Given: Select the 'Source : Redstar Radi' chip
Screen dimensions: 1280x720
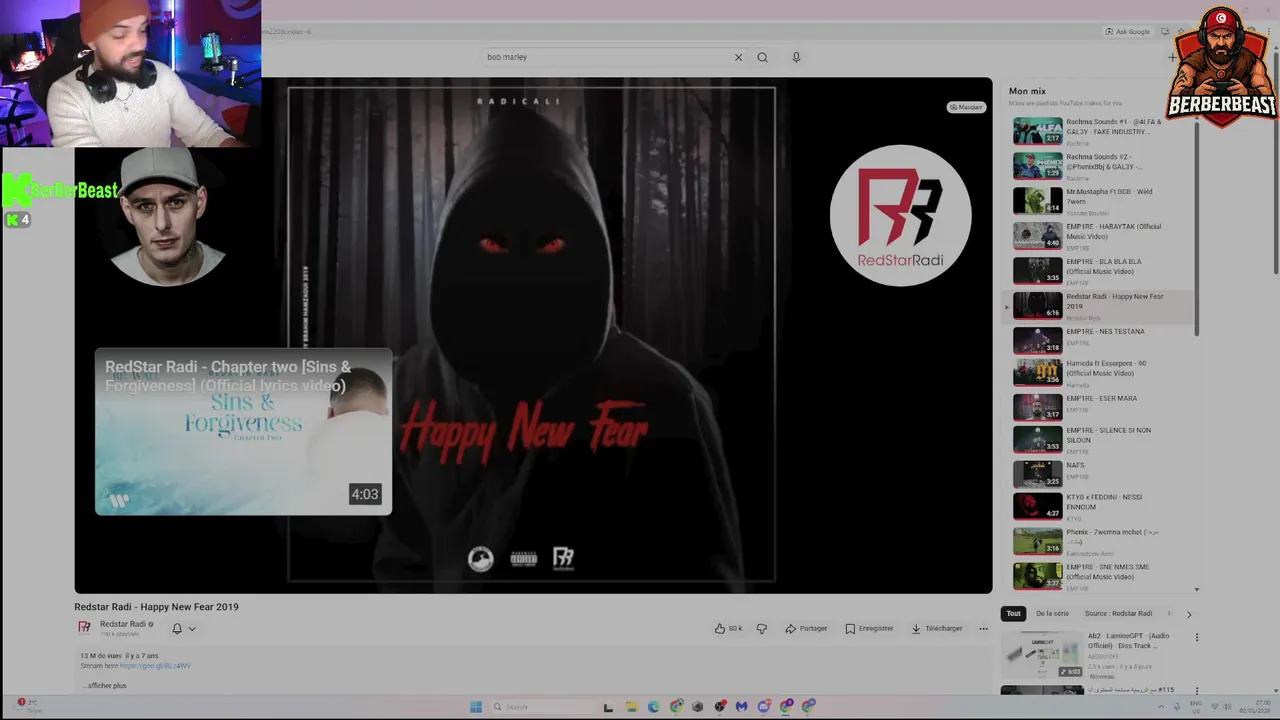Looking at the screenshot, I should (x=1118, y=613).
